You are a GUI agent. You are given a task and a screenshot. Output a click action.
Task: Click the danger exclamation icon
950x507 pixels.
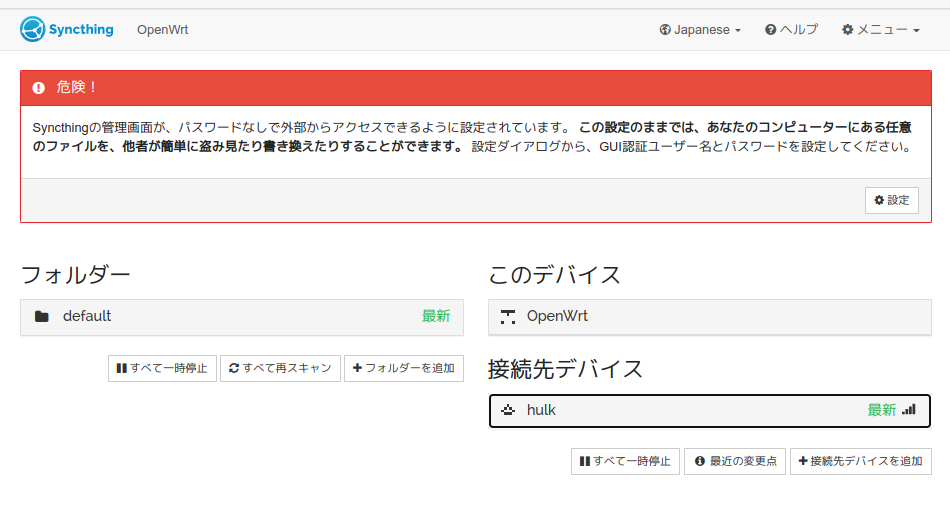(39, 88)
